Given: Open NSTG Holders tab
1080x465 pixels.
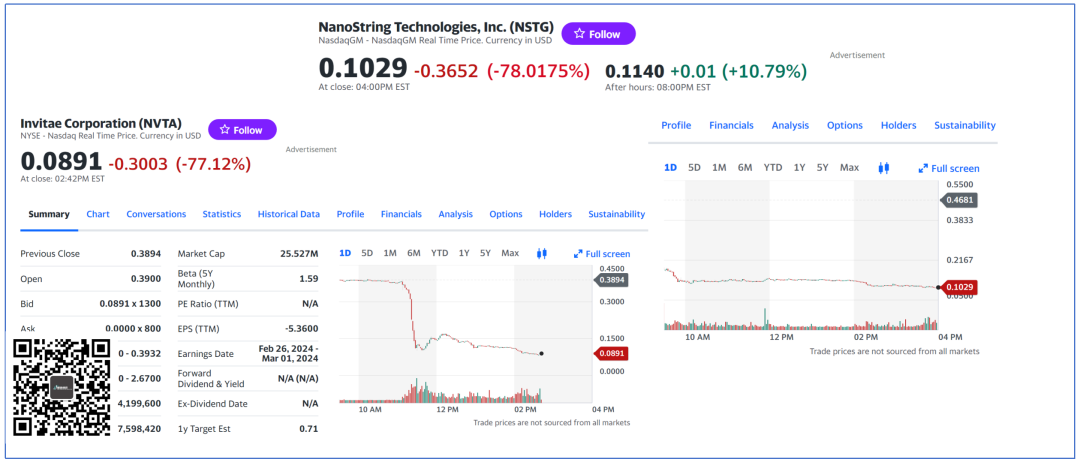Looking at the screenshot, I should coord(898,125).
